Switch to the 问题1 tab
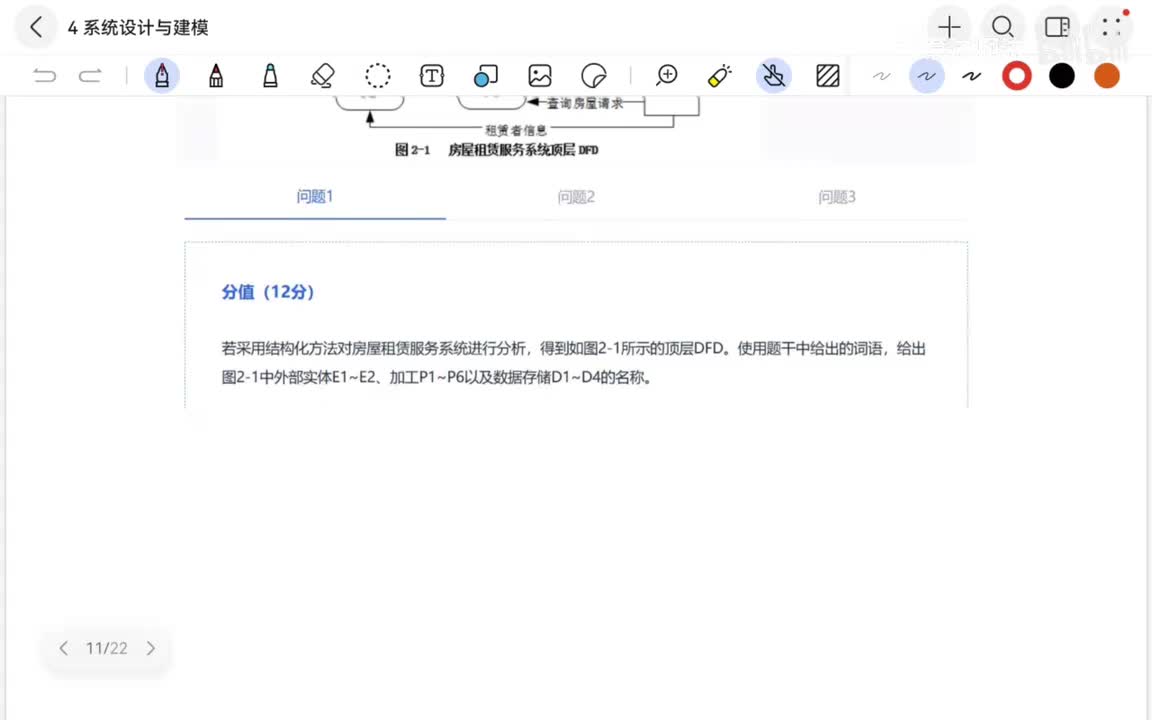1152x720 pixels. click(315, 197)
